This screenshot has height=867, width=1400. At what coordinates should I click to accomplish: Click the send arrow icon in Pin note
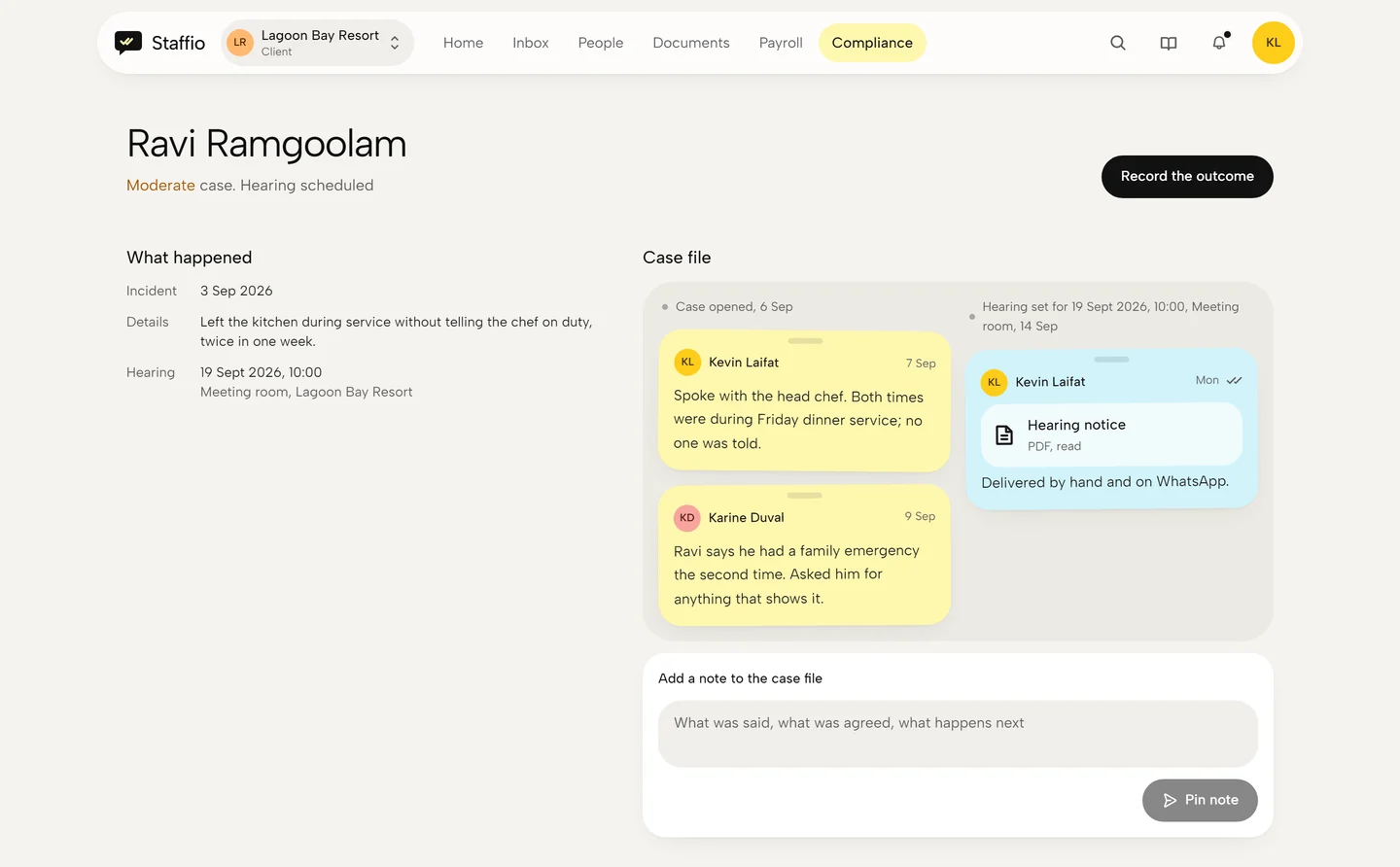tap(1171, 800)
